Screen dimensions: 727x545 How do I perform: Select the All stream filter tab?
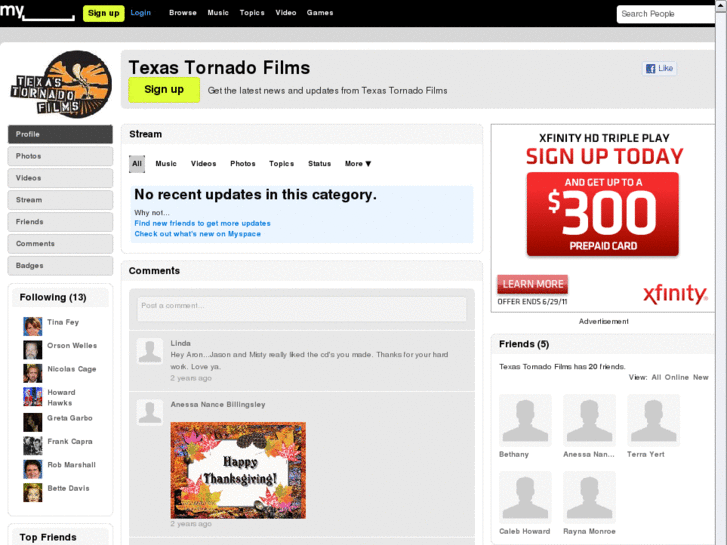coord(137,164)
